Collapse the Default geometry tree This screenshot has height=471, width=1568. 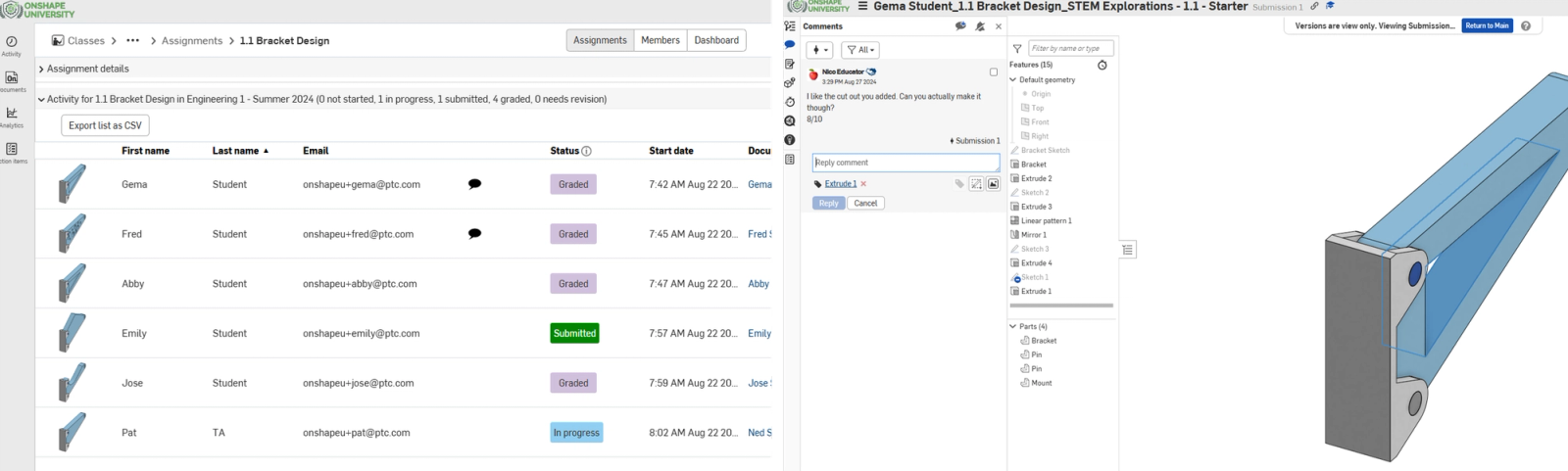pos(1013,80)
